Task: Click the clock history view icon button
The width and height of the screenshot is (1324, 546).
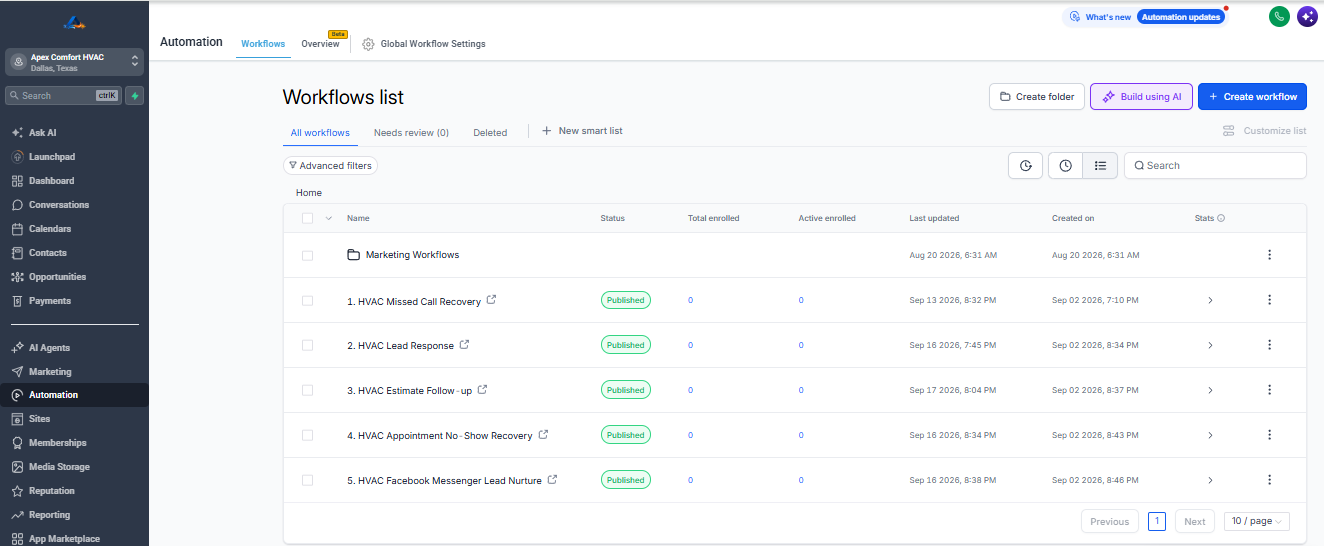Action: (1065, 166)
